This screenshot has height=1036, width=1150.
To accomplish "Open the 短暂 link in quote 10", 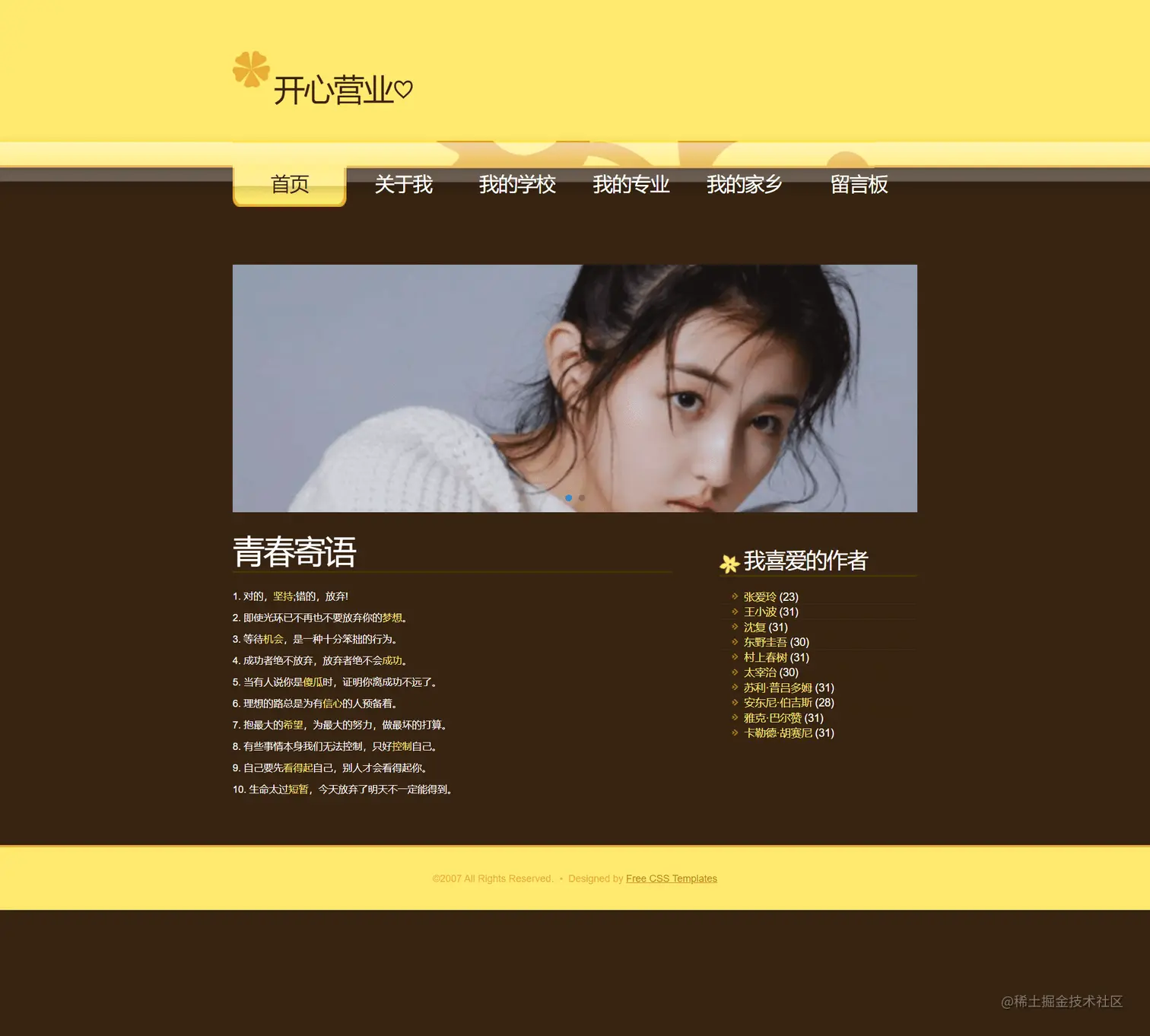I will pos(298,790).
